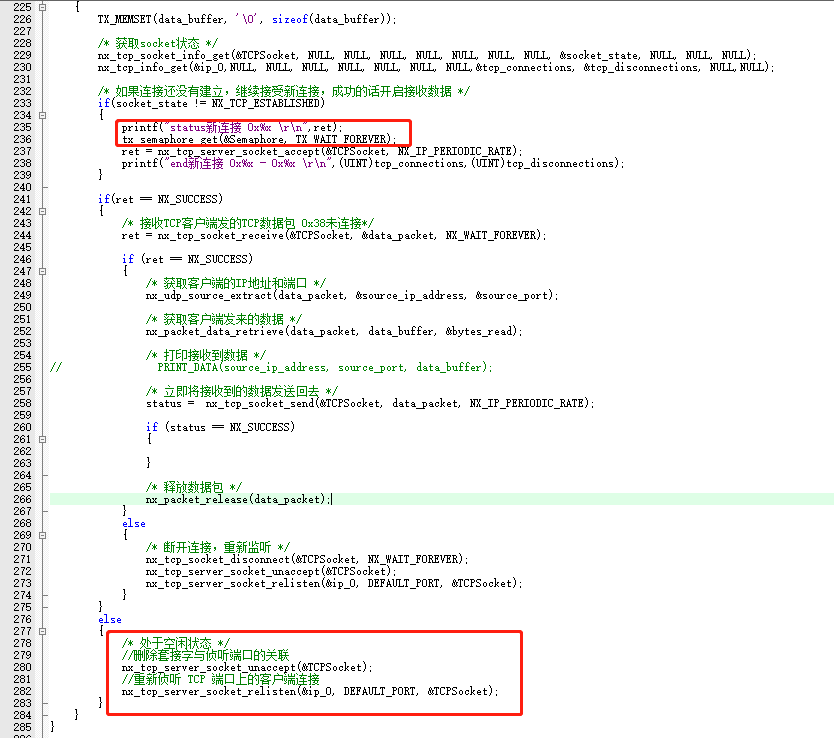
Task: Collapse the fold marker at line 225
Action: (x=42, y=7)
